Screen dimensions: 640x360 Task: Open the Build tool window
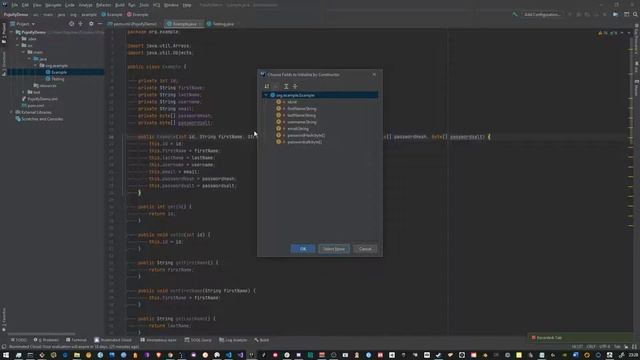(261, 340)
